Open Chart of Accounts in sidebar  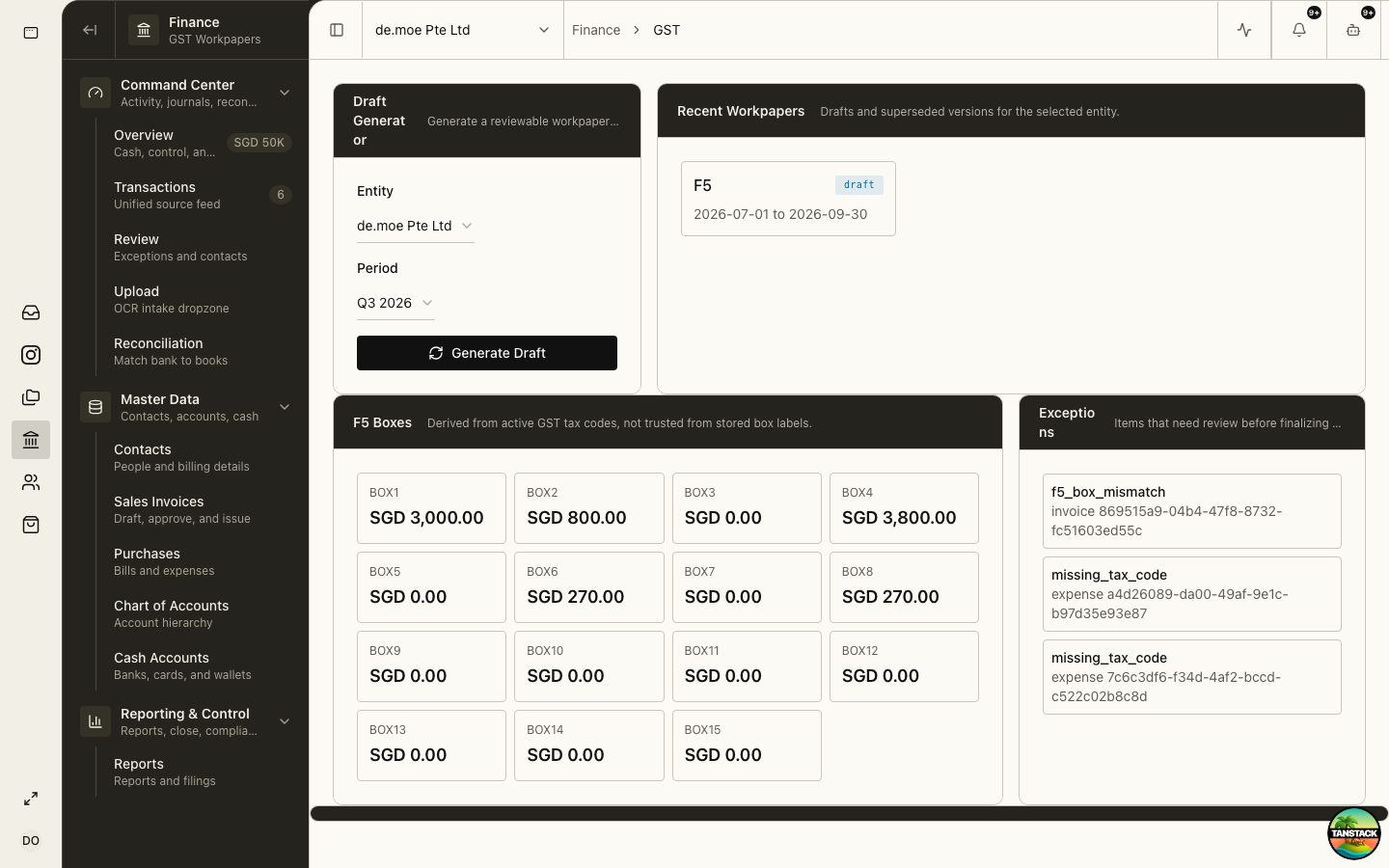click(201, 613)
